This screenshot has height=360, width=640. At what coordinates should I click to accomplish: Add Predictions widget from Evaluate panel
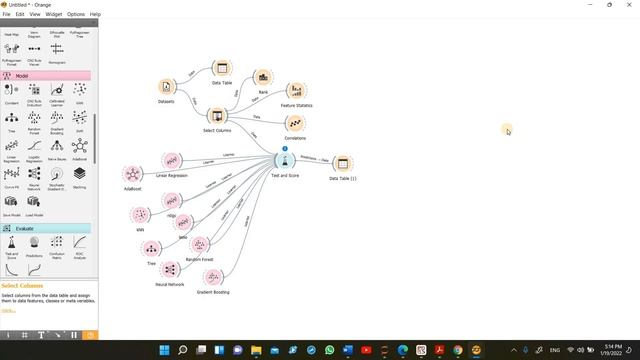pos(34,247)
